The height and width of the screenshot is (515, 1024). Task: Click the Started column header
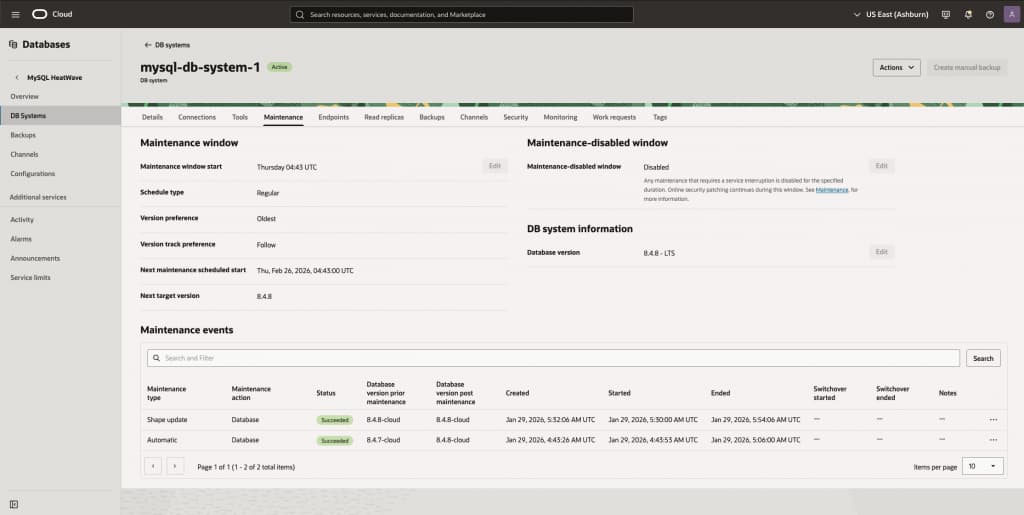coord(619,393)
